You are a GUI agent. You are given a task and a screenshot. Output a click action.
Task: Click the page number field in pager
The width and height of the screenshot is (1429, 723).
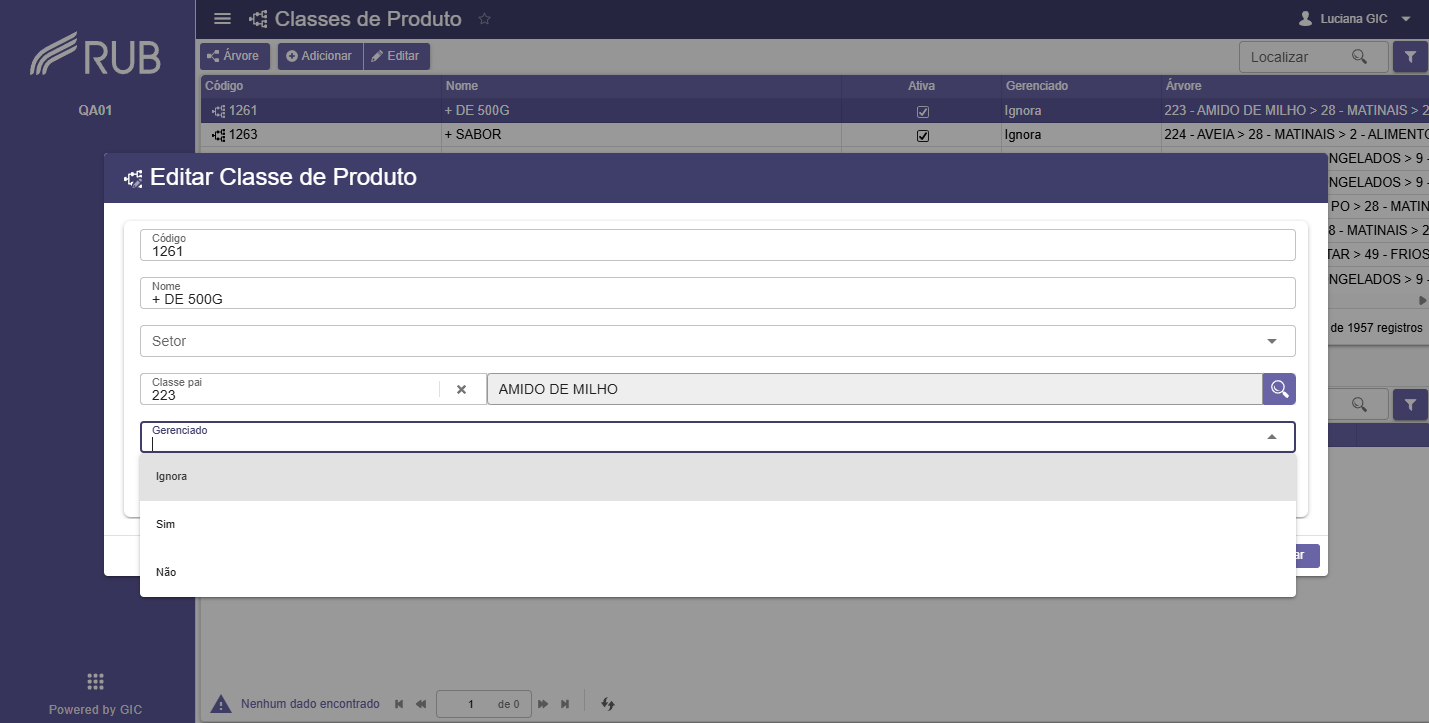tap(470, 704)
